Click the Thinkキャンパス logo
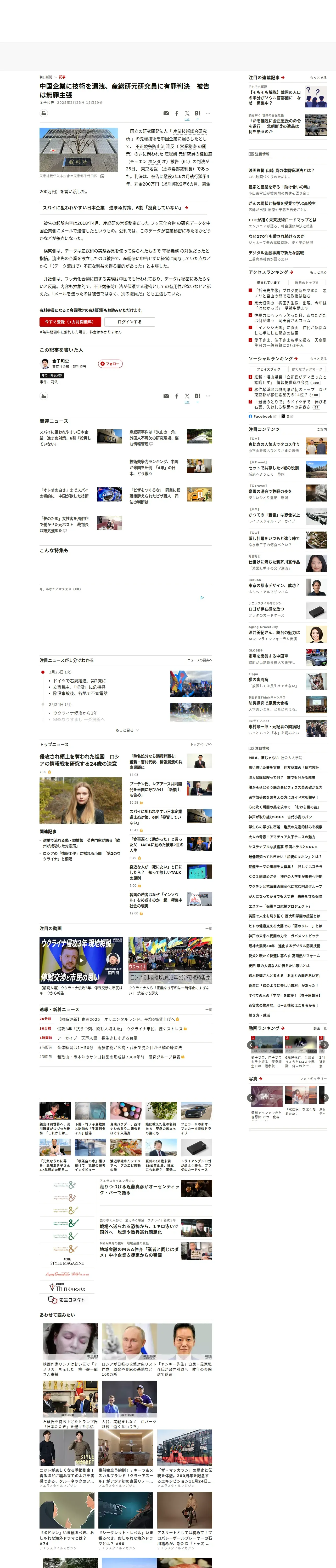336x1568 pixels. pyautogui.click(x=66, y=1287)
